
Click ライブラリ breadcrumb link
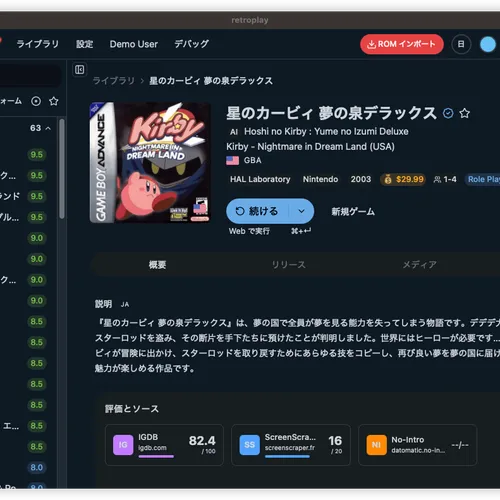pyautogui.click(x=114, y=81)
